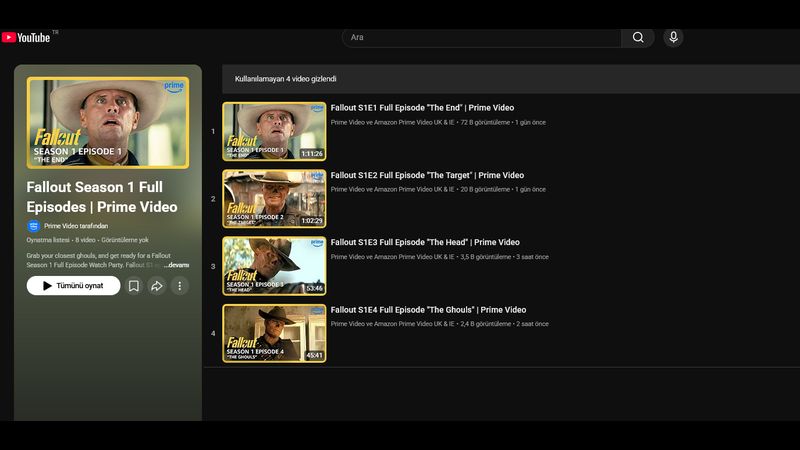Save playlist with bookmark icon
Screen dimensions: 800x450
tap(134, 286)
